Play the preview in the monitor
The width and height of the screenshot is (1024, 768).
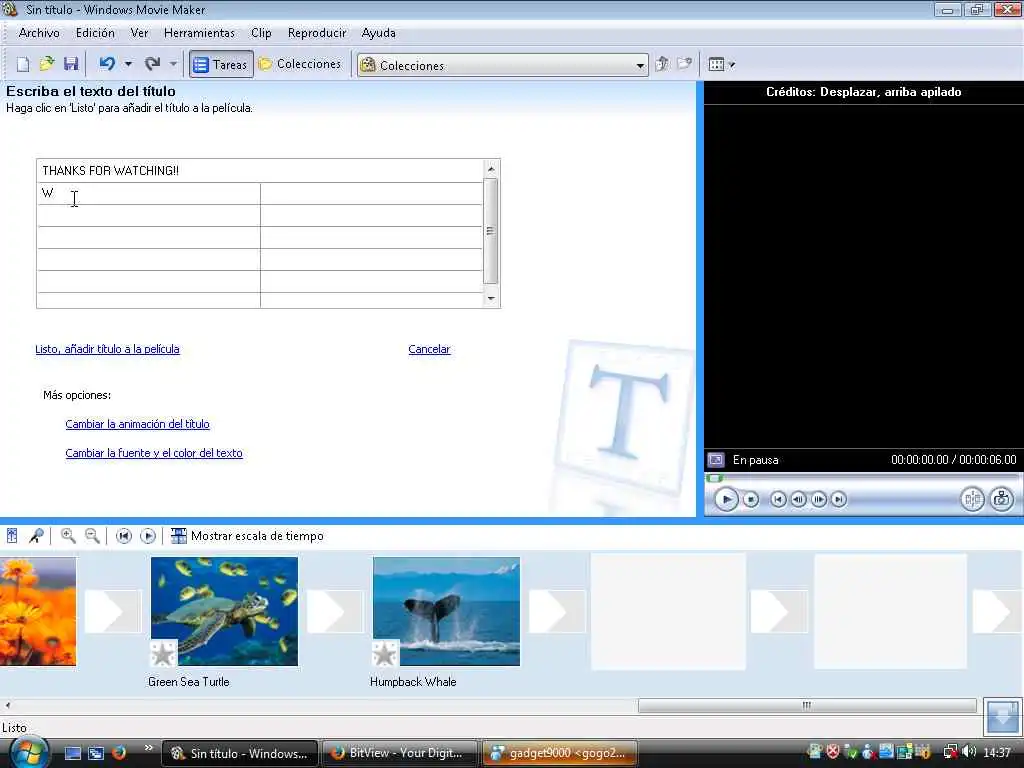click(x=726, y=500)
